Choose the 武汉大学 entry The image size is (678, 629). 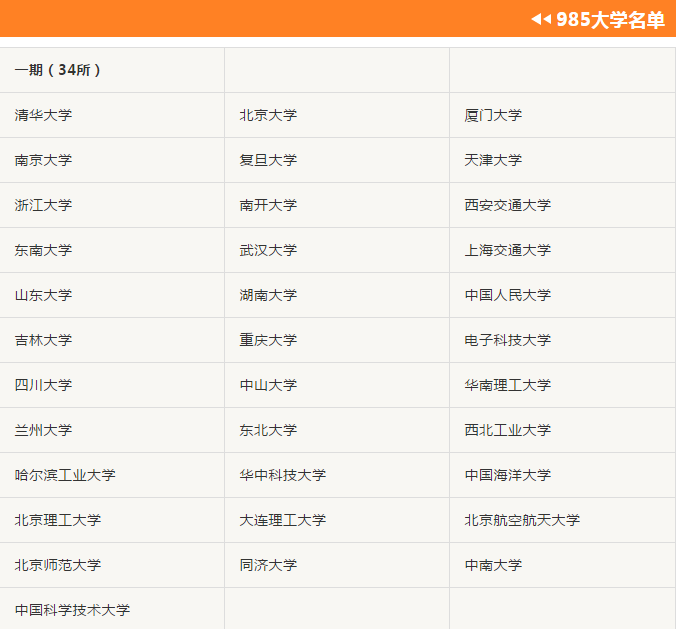[268, 250]
